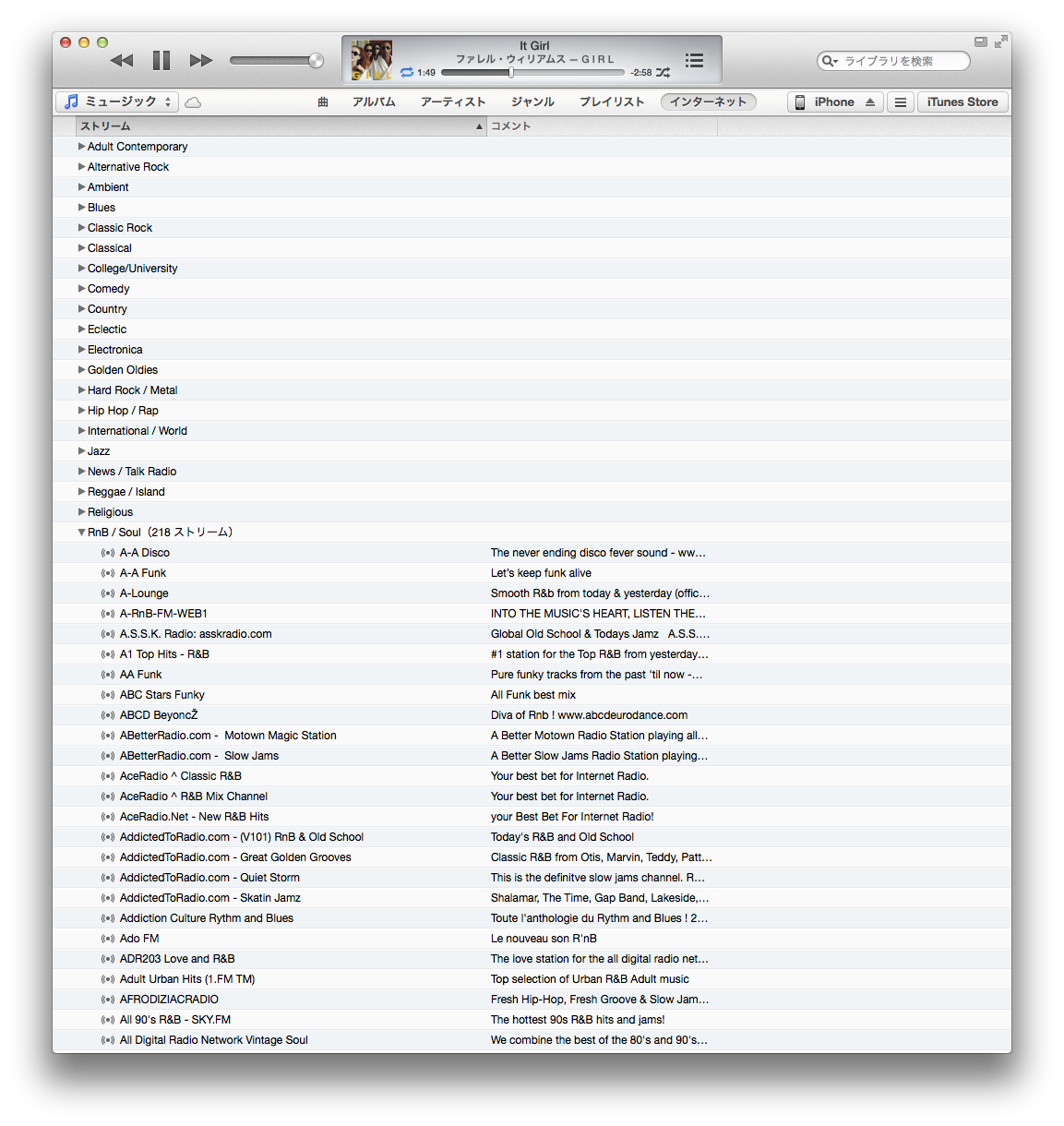Sort by ストリーム column header

coord(281,126)
